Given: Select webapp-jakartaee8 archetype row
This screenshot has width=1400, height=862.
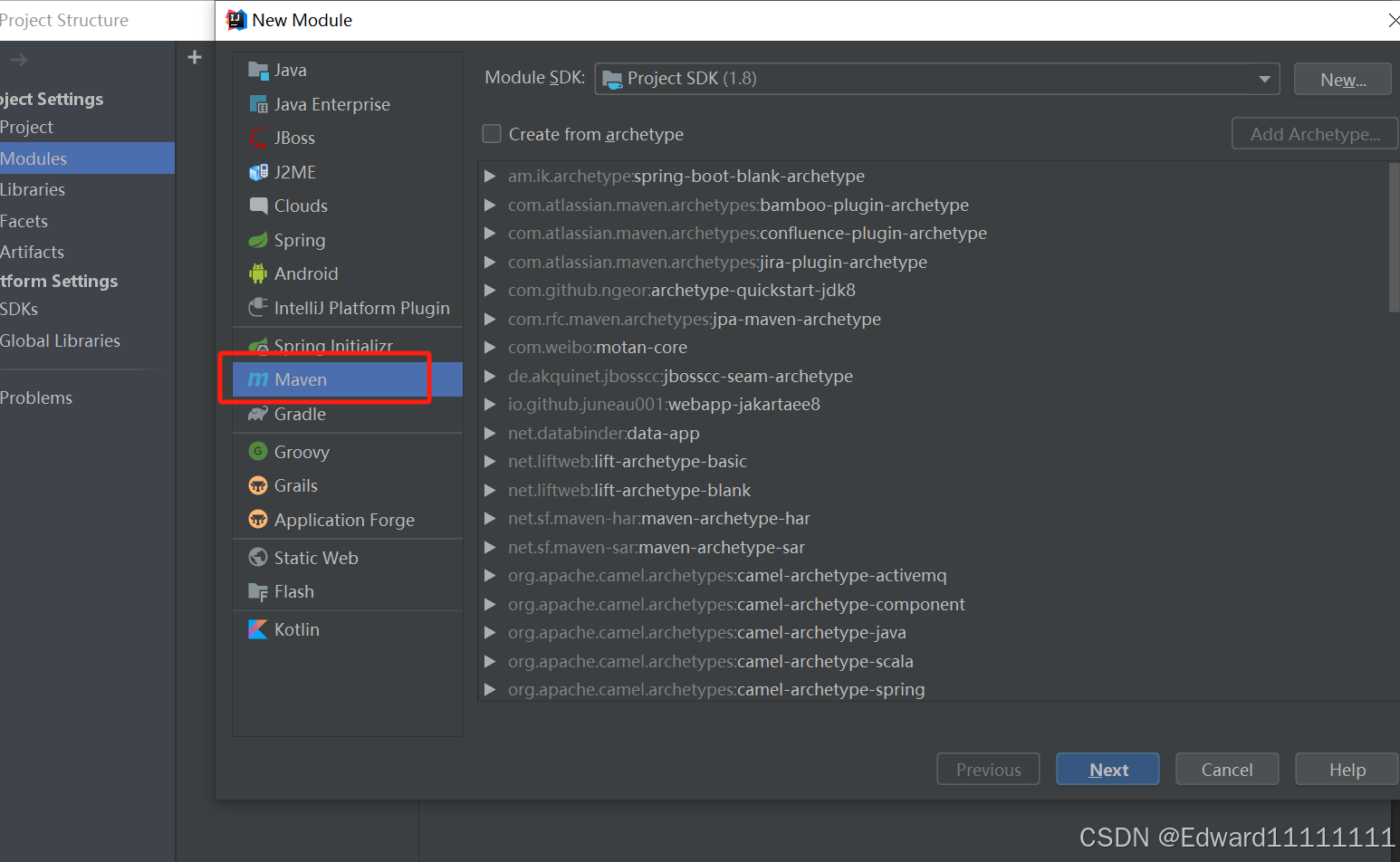Looking at the screenshot, I should pos(933,404).
